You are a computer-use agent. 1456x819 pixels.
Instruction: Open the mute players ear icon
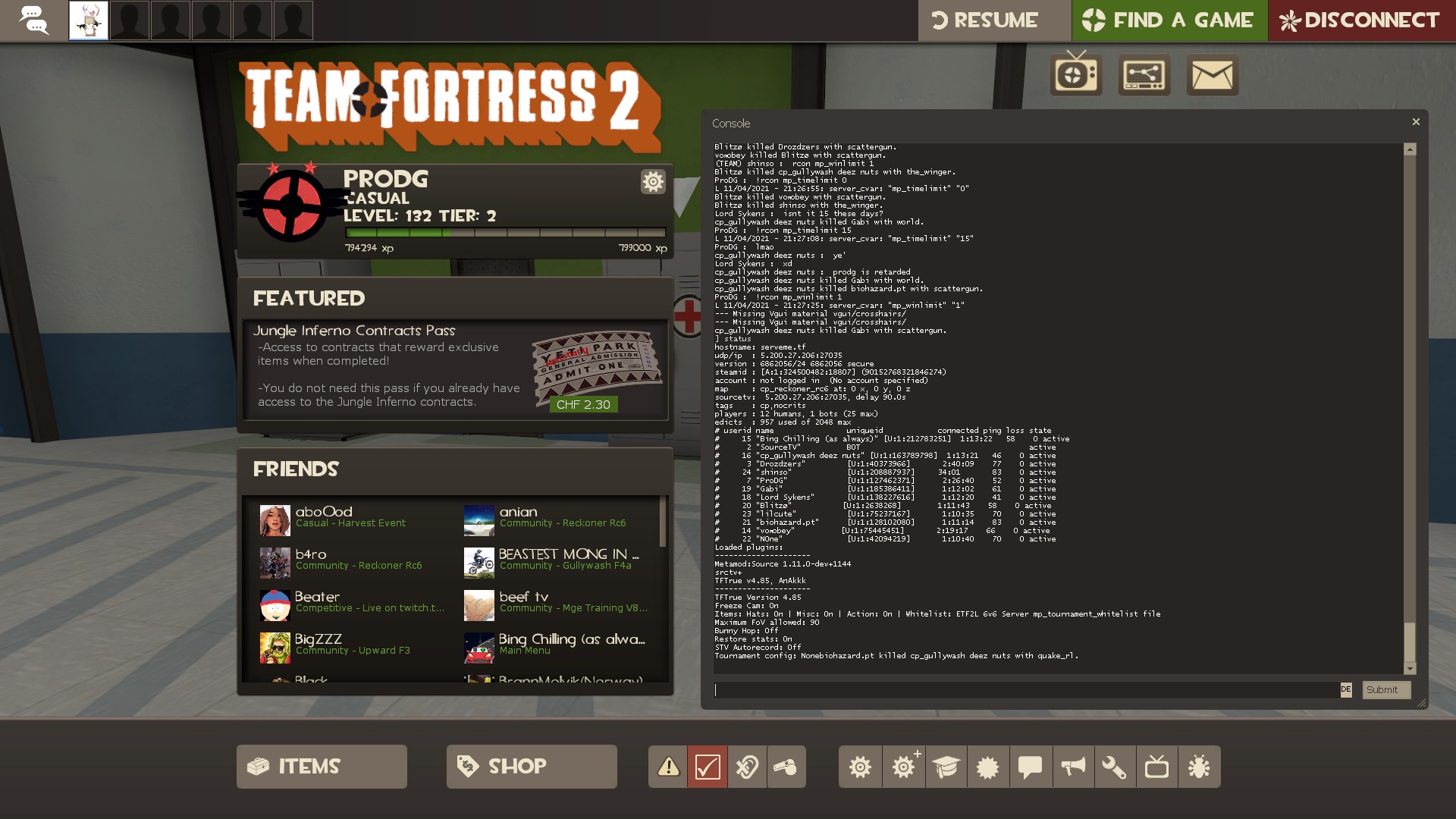tap(747, 767)
